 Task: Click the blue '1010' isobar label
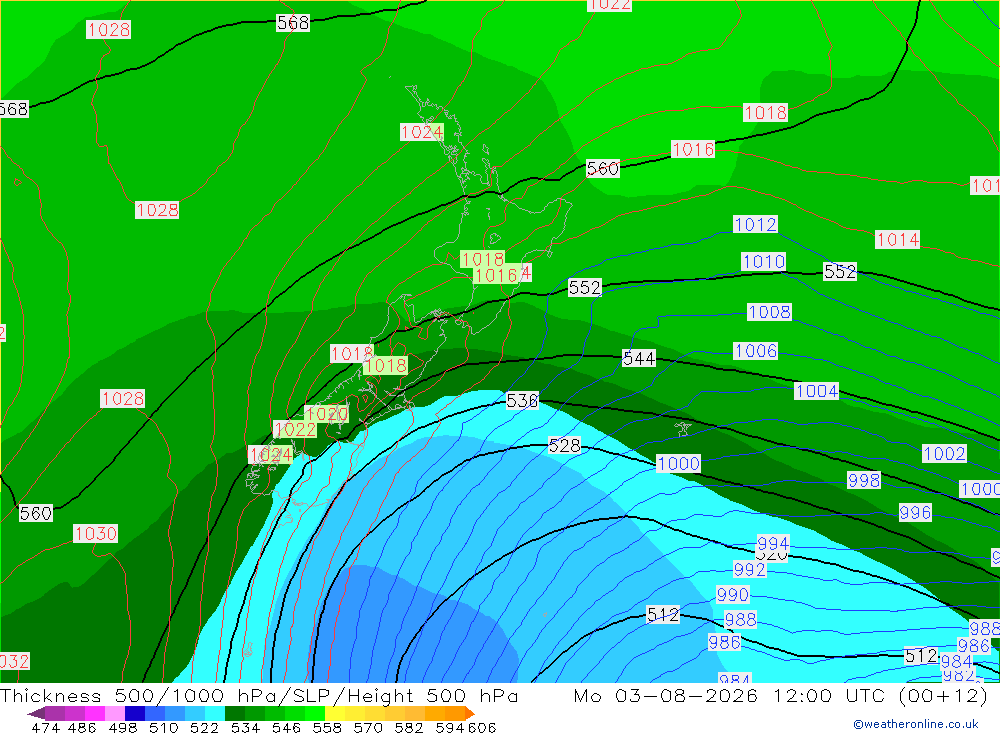[x=763, y=262]
